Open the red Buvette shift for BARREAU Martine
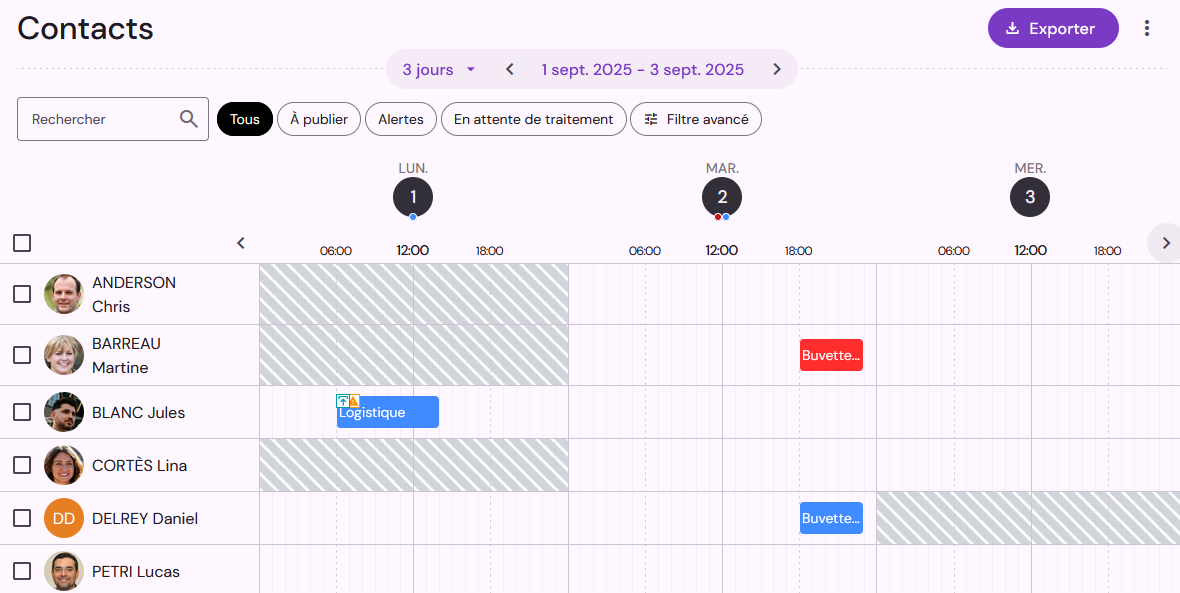Viewport: 1180px width, 593px height. click(831, 355)
